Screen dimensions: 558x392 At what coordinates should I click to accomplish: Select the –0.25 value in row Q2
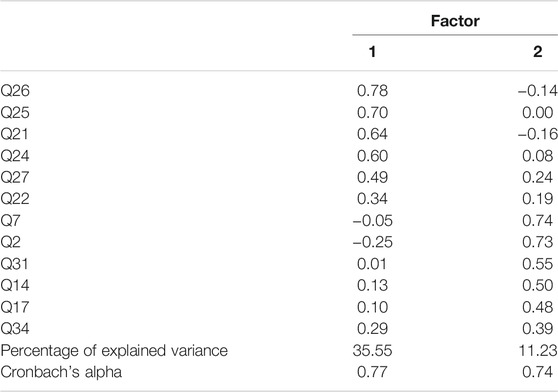click(373, 242)
